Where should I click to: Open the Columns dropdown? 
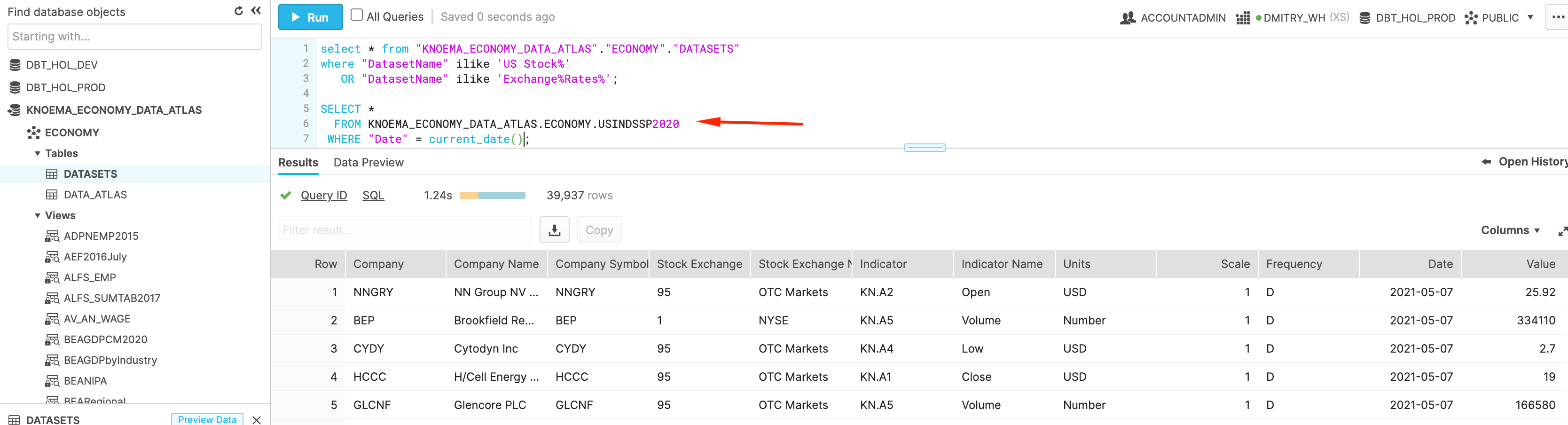pos(1510,230)
